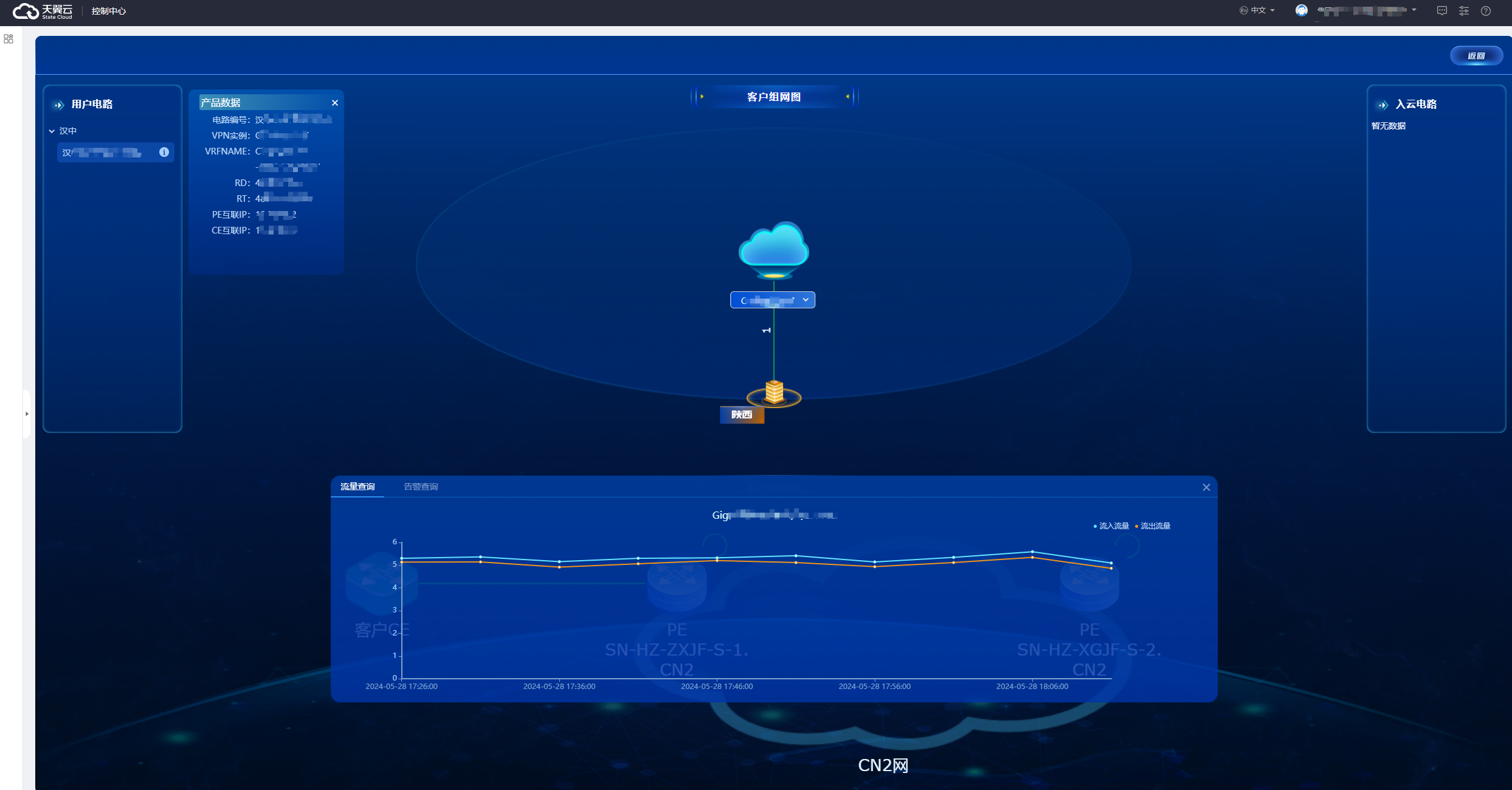Click the inflow data point at 17:26:00
The height and width of the screenshot is (790, 1512).
click(402, 558)
